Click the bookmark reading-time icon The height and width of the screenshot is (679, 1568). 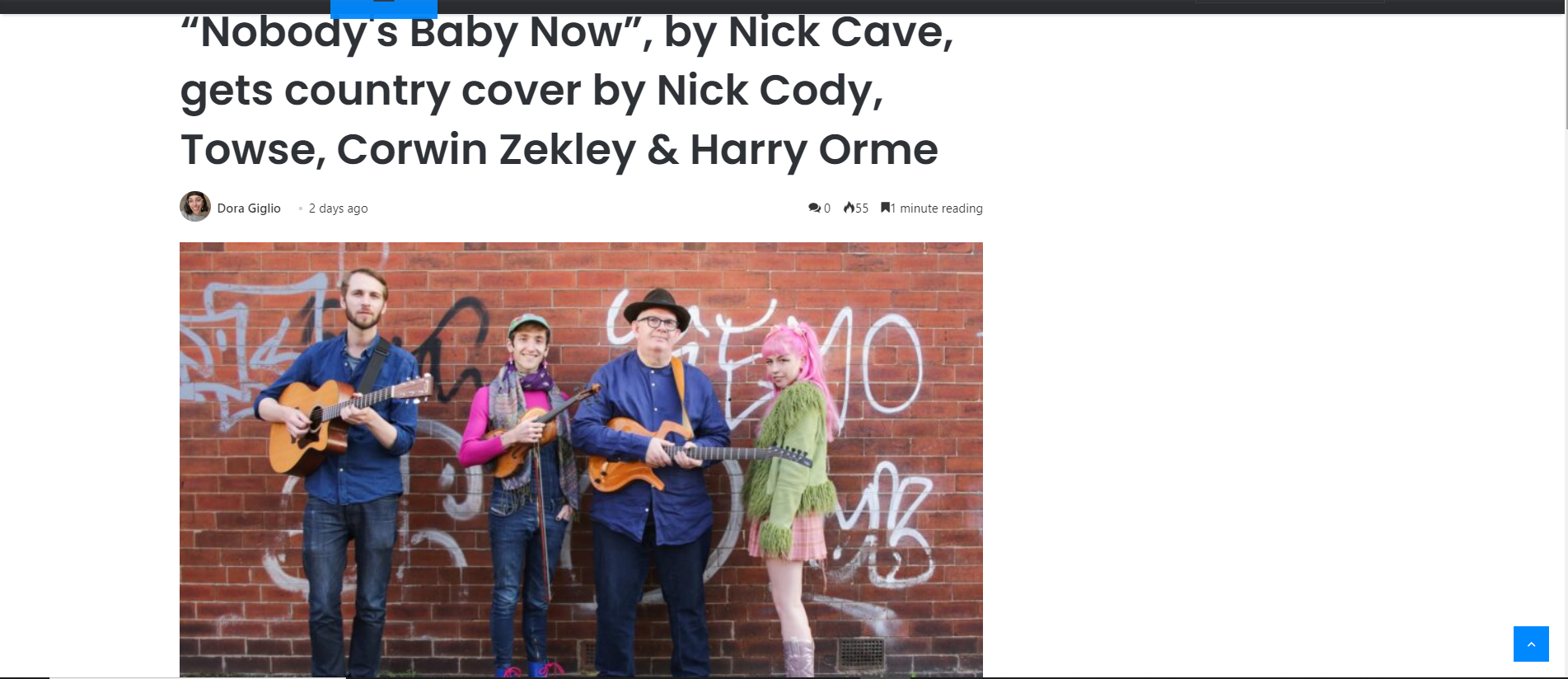pos(885,208)
